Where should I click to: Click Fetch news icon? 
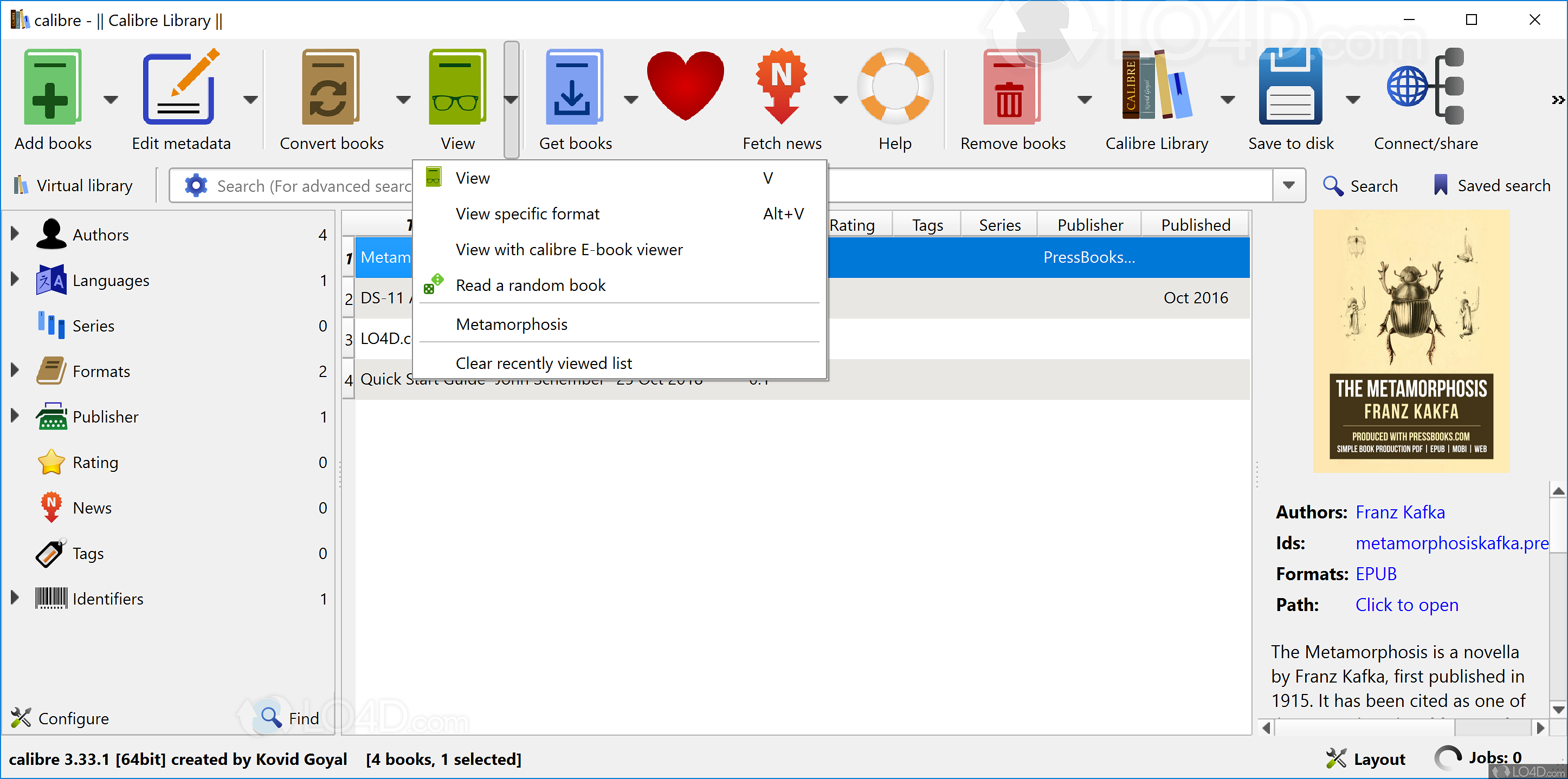(781, 88)
